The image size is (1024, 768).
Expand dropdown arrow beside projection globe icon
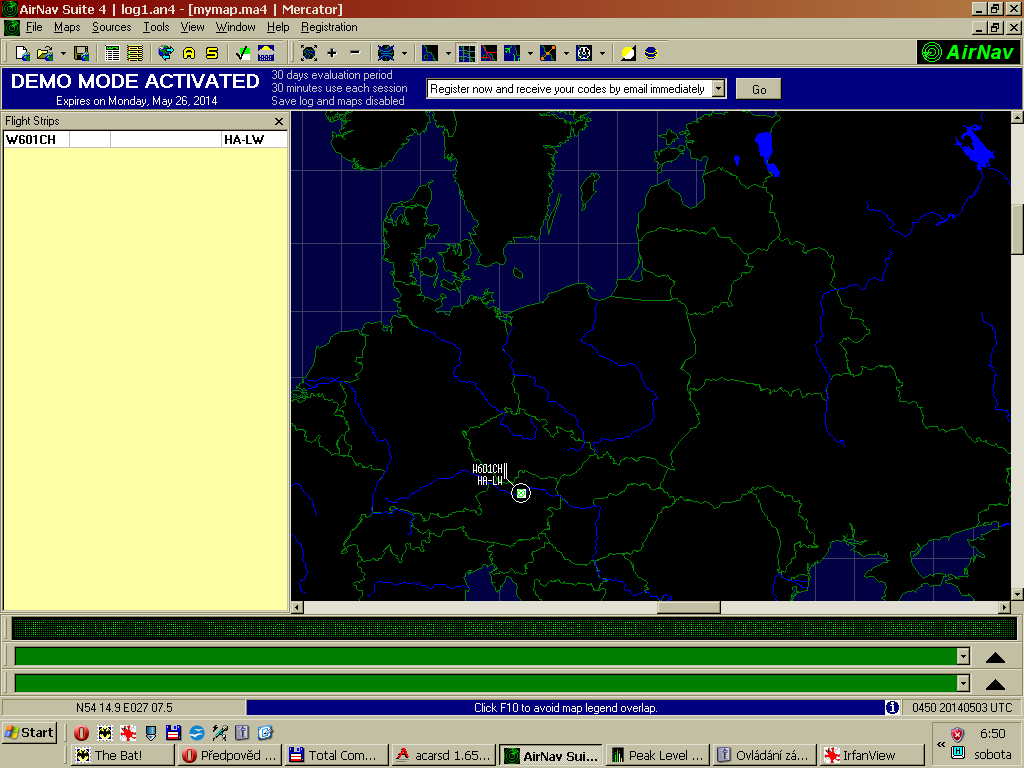click(x=404, y=53)
